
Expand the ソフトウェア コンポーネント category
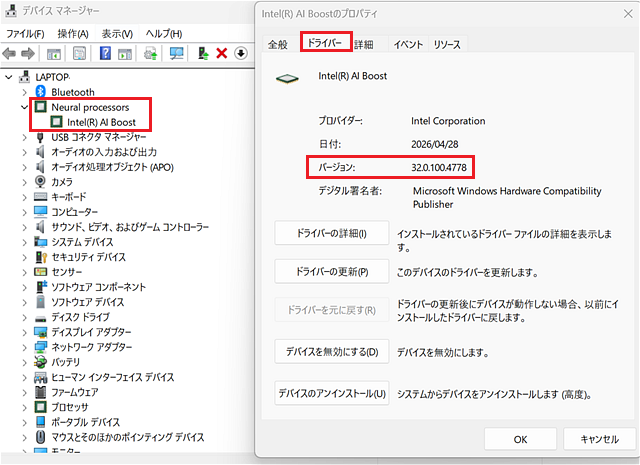(x=24, y=287)
